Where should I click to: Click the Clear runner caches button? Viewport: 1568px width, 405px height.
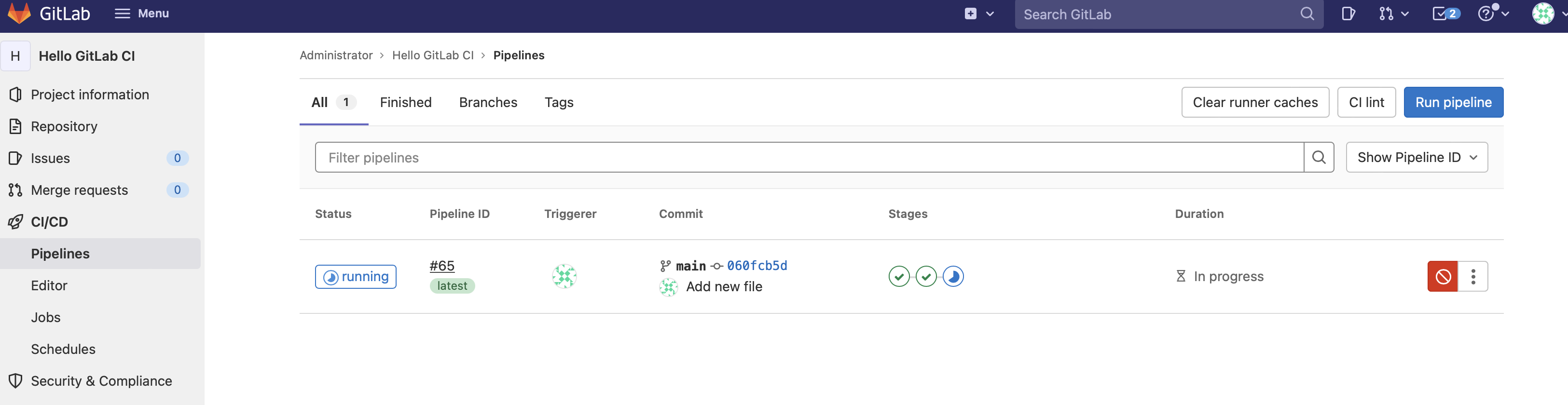[x=1254, y=102]
